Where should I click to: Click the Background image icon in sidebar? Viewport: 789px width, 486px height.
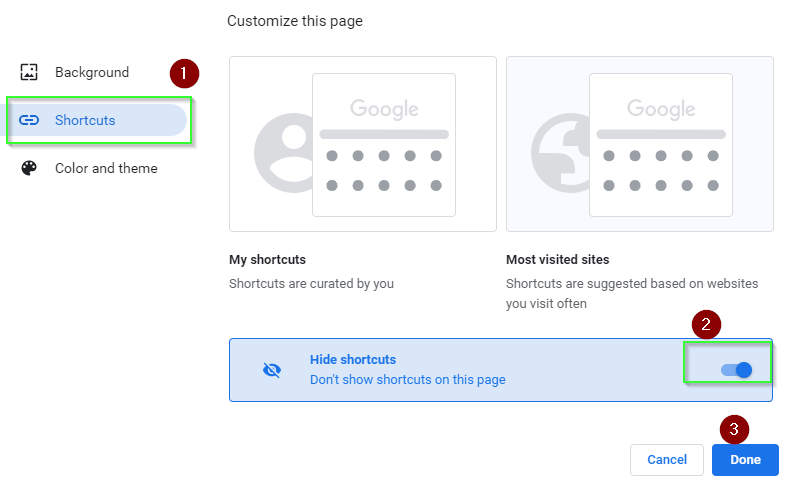29,72
